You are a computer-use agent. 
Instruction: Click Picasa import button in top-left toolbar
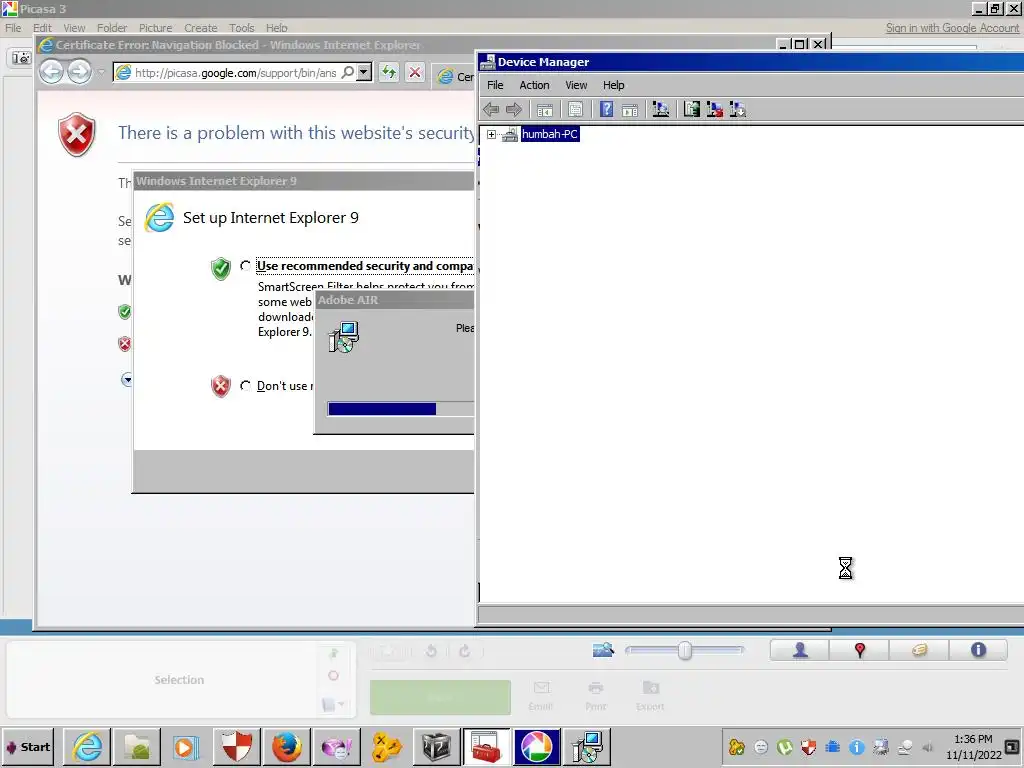coord(21,58)
